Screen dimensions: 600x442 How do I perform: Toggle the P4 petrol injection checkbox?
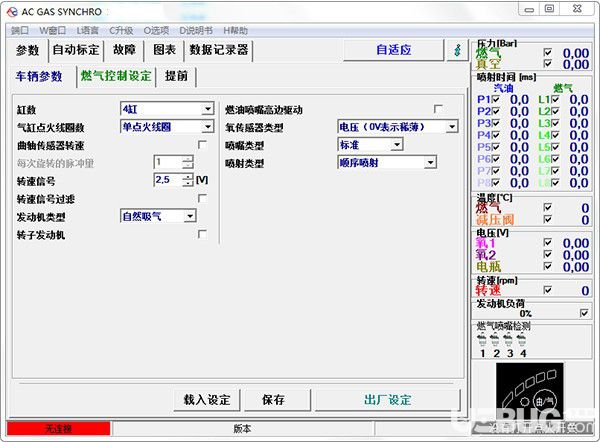[496, 135]
